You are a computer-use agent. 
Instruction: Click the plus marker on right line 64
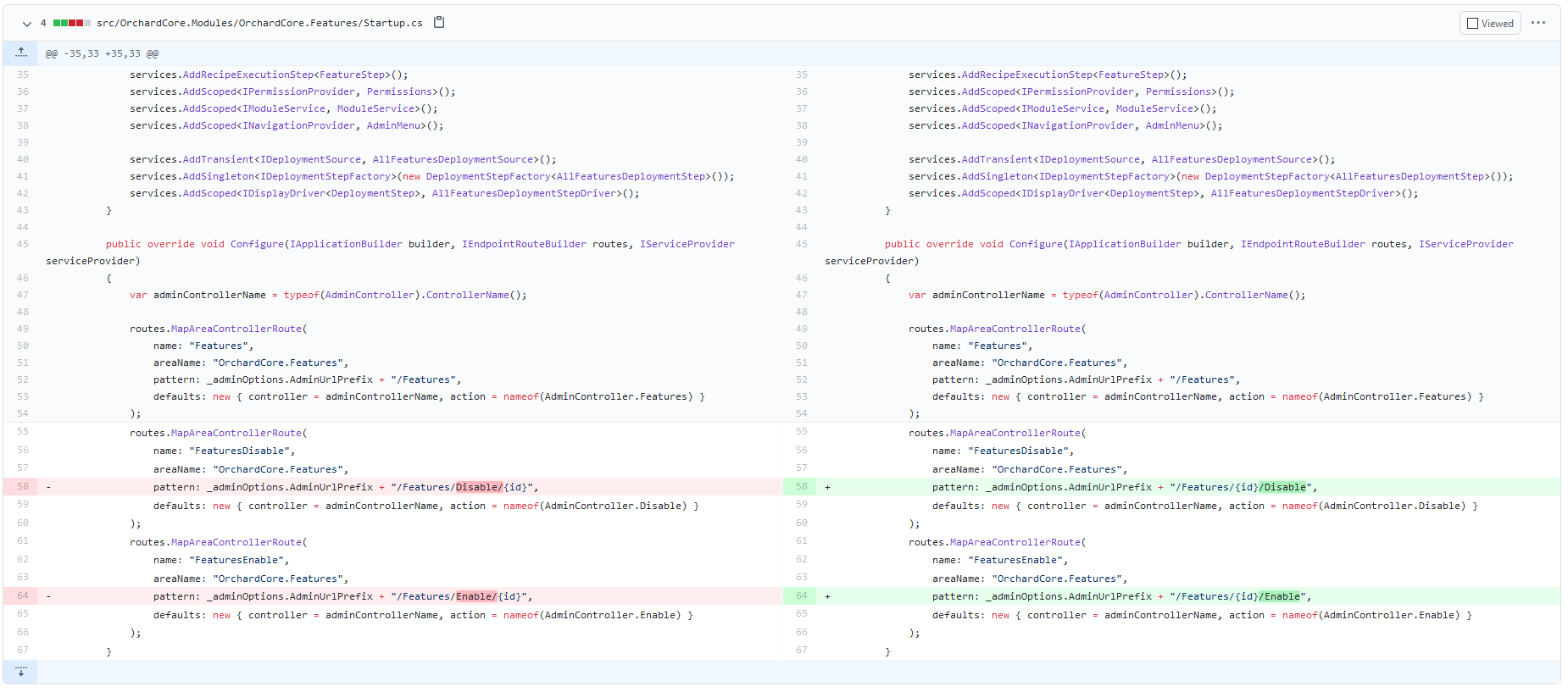(x=827, y=596)
